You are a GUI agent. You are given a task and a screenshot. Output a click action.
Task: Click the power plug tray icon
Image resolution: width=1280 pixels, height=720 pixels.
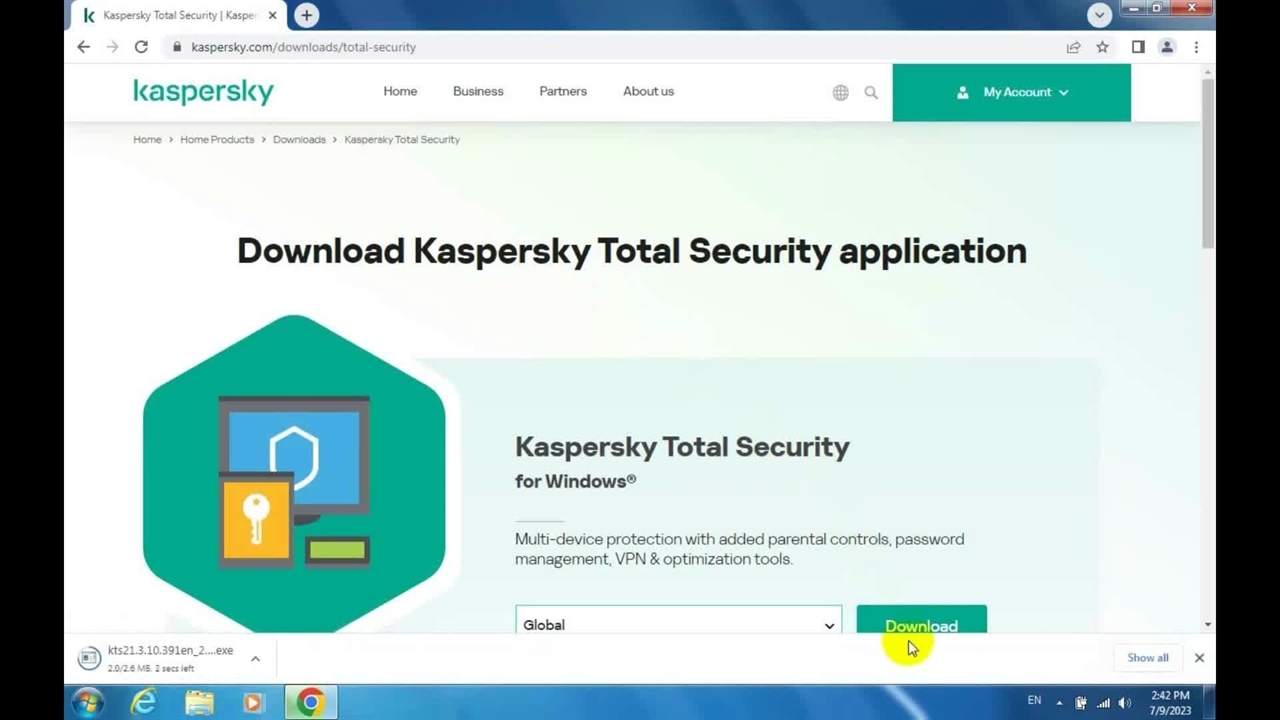tap(1081, 703)
